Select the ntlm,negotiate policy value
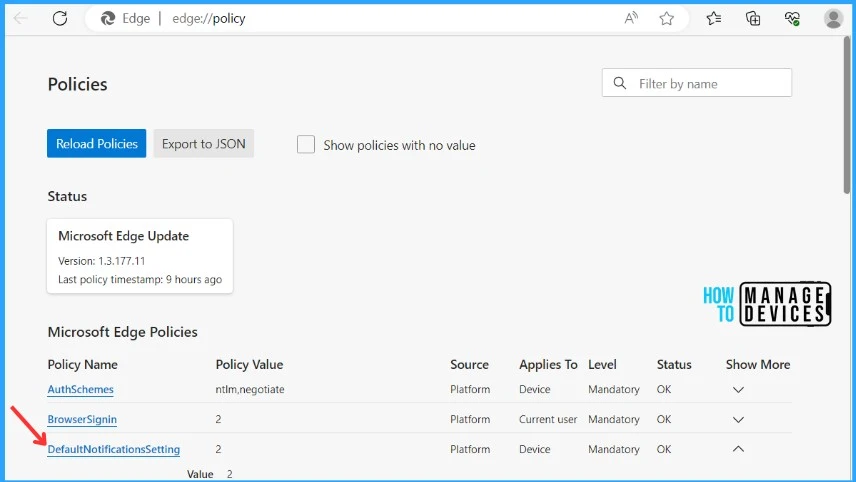 point(250,389)
